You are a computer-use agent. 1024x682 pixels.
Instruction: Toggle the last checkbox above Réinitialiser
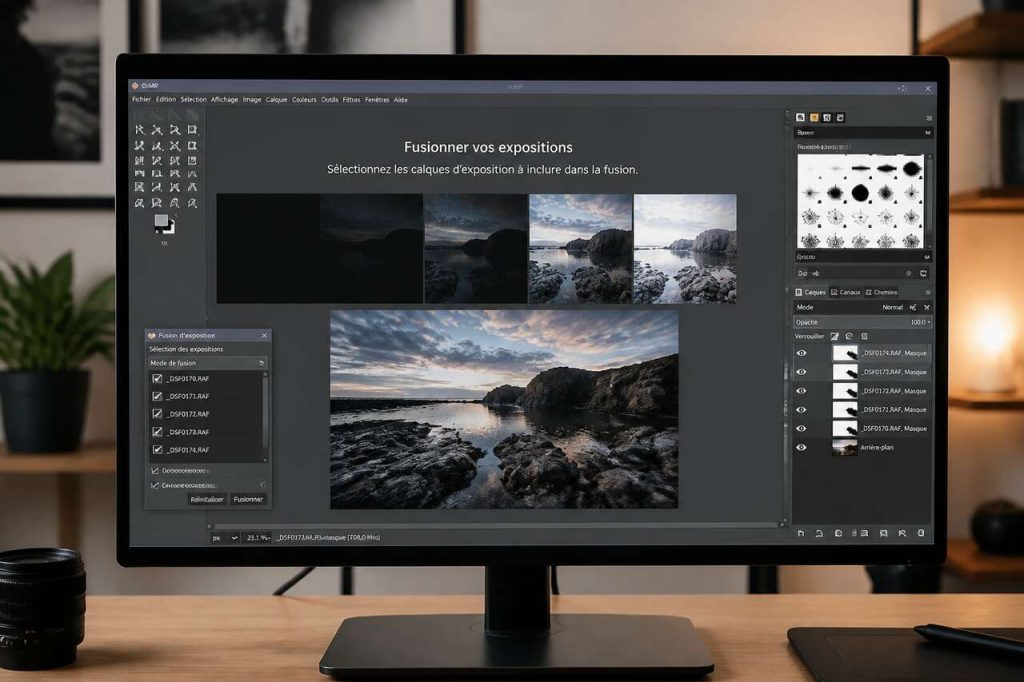point(155,485)
